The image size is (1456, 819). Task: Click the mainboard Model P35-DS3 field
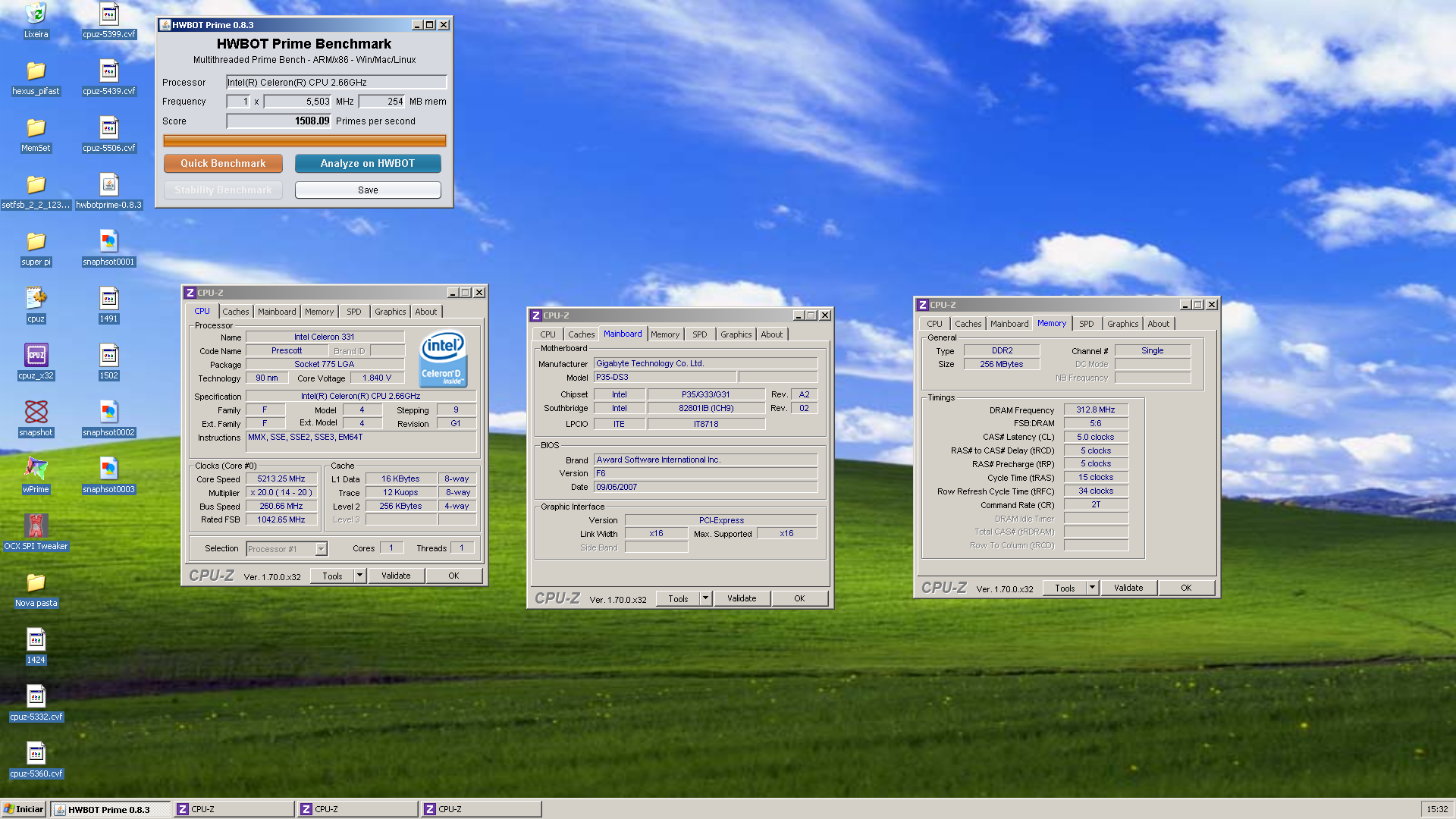664,377
